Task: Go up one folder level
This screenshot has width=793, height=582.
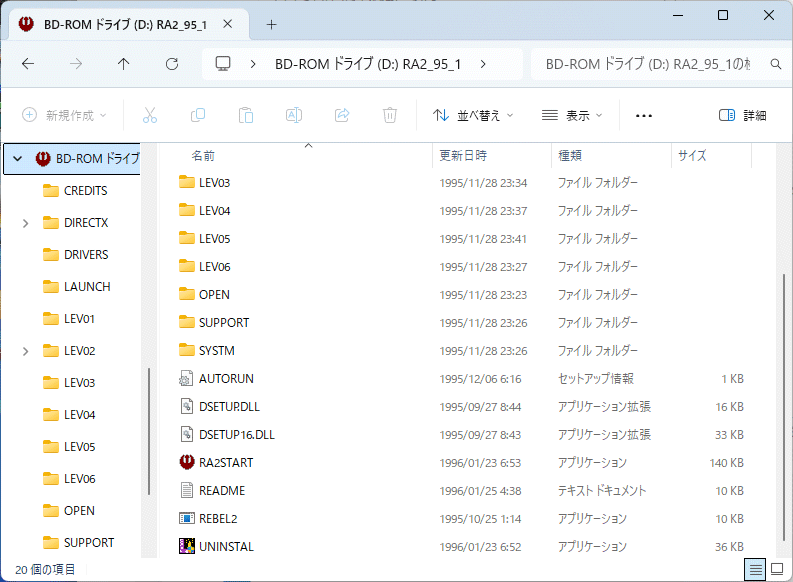Action: [123, 64]
